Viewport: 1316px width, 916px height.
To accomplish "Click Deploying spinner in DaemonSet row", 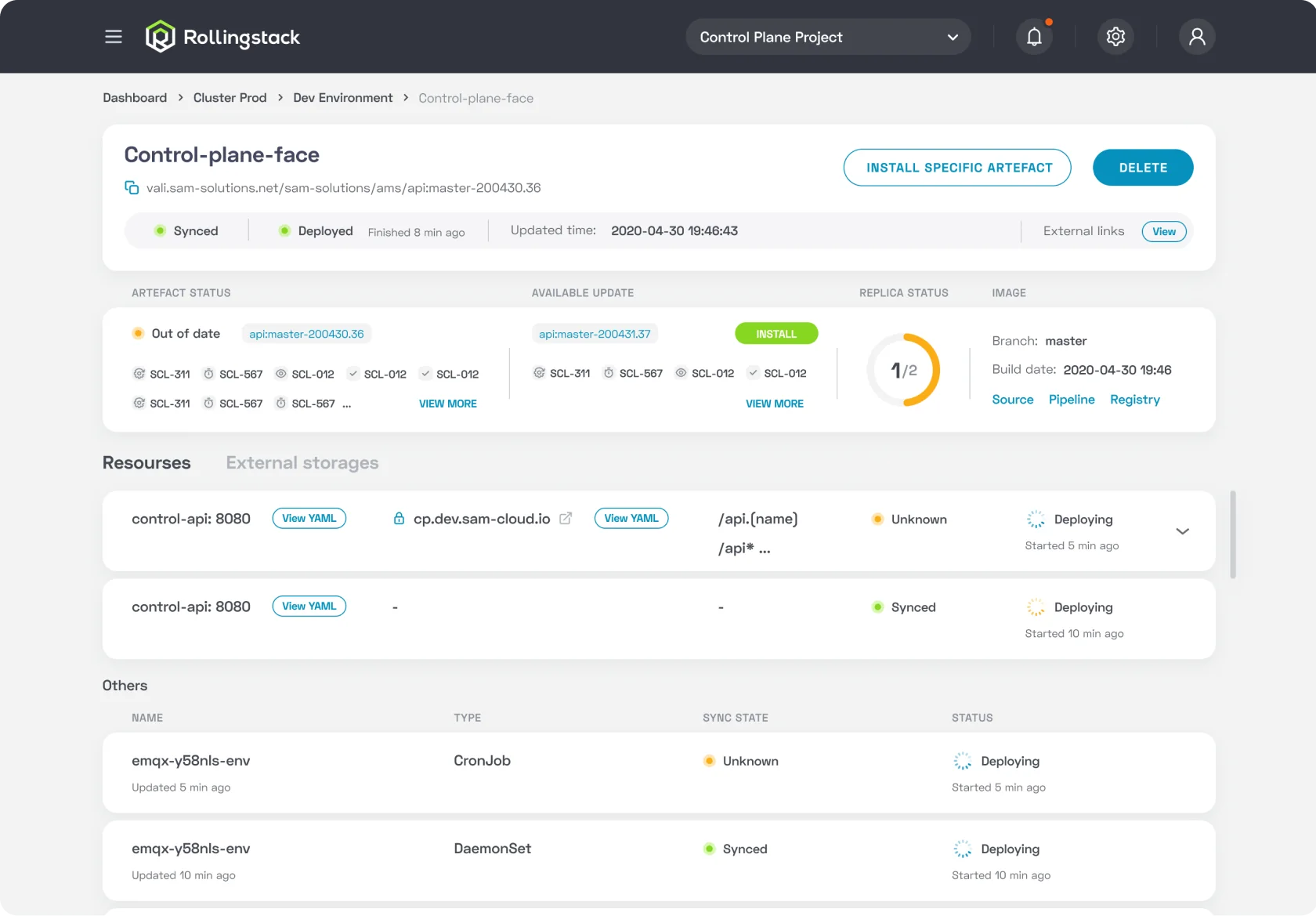I will click(962, 849).
